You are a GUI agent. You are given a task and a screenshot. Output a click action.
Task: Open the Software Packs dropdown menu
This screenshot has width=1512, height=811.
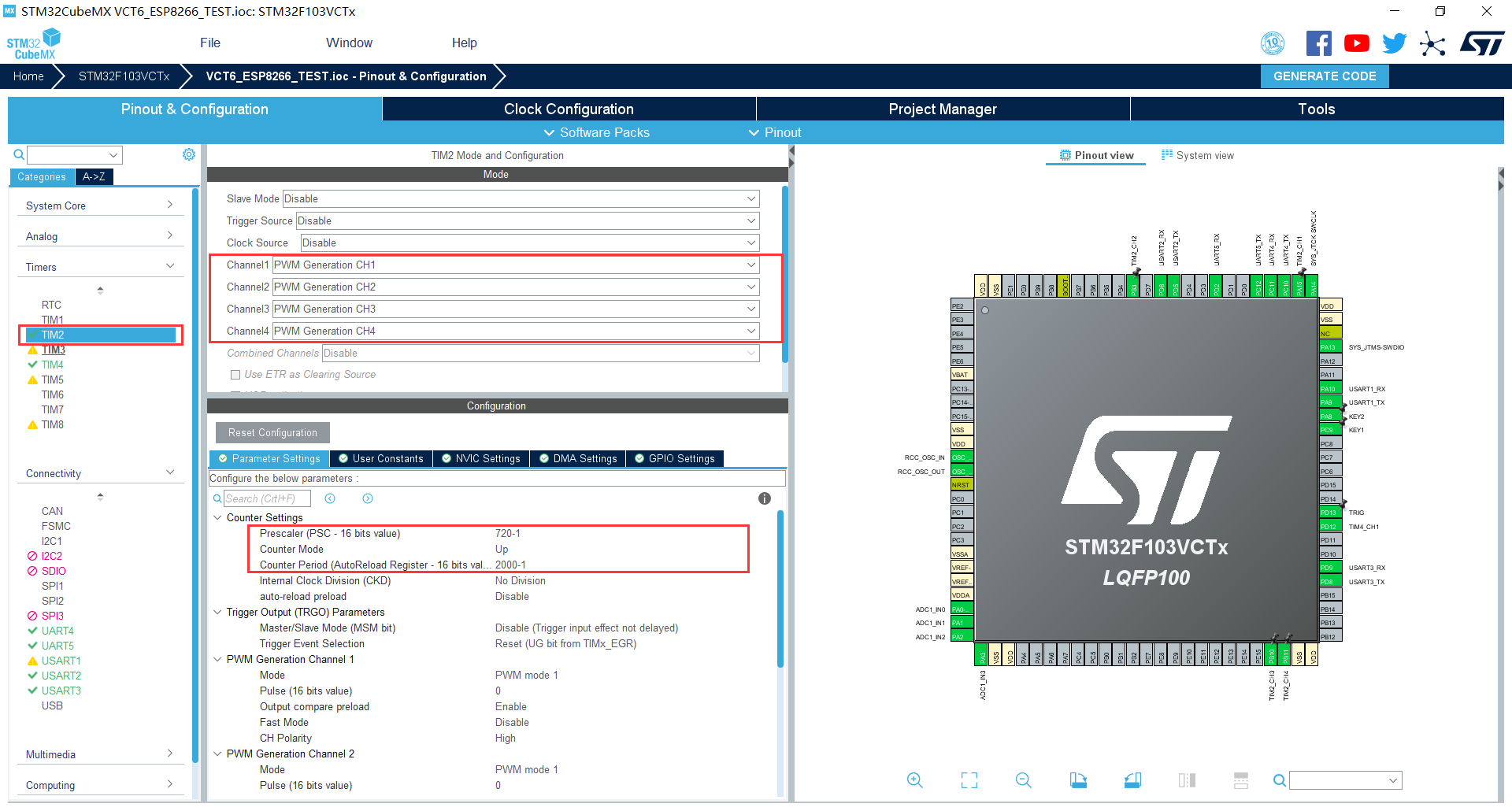coord(597,132)
